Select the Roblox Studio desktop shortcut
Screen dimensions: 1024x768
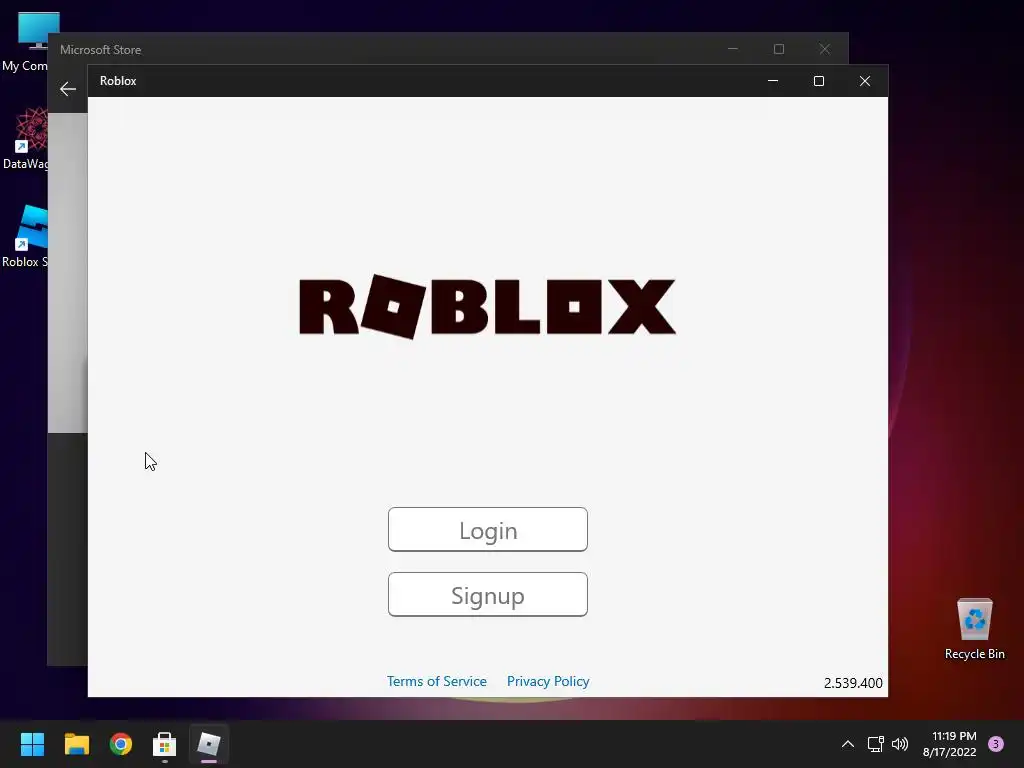click(25, 237)
